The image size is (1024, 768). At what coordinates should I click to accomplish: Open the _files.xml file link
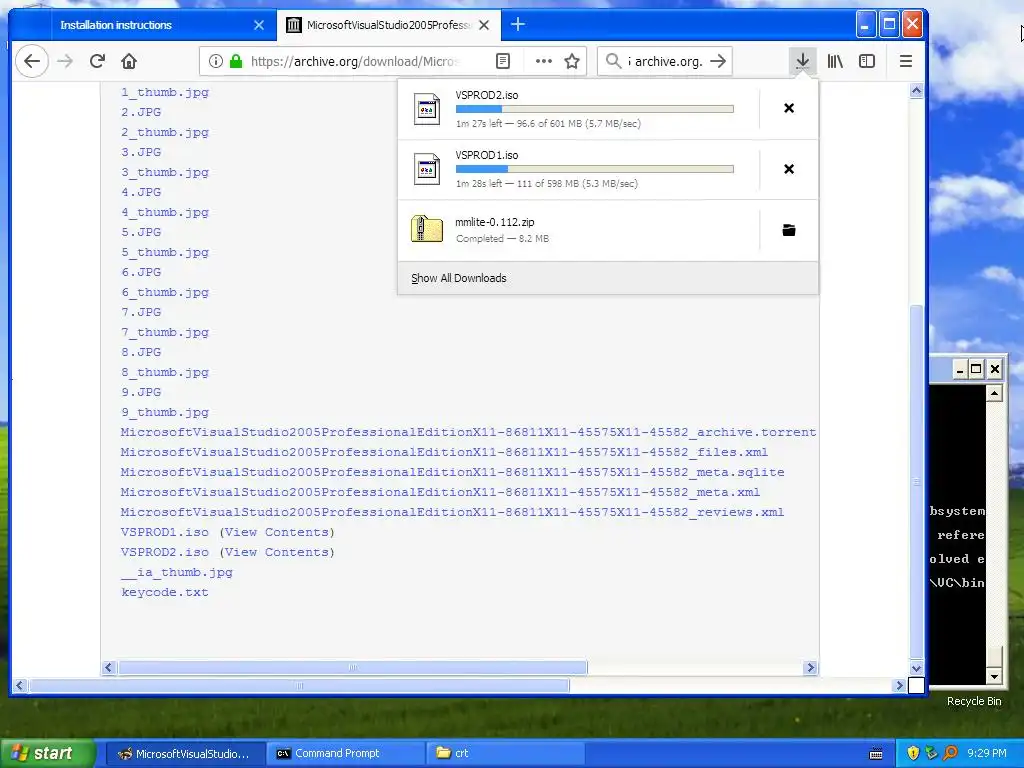click(x=444, y=452)
